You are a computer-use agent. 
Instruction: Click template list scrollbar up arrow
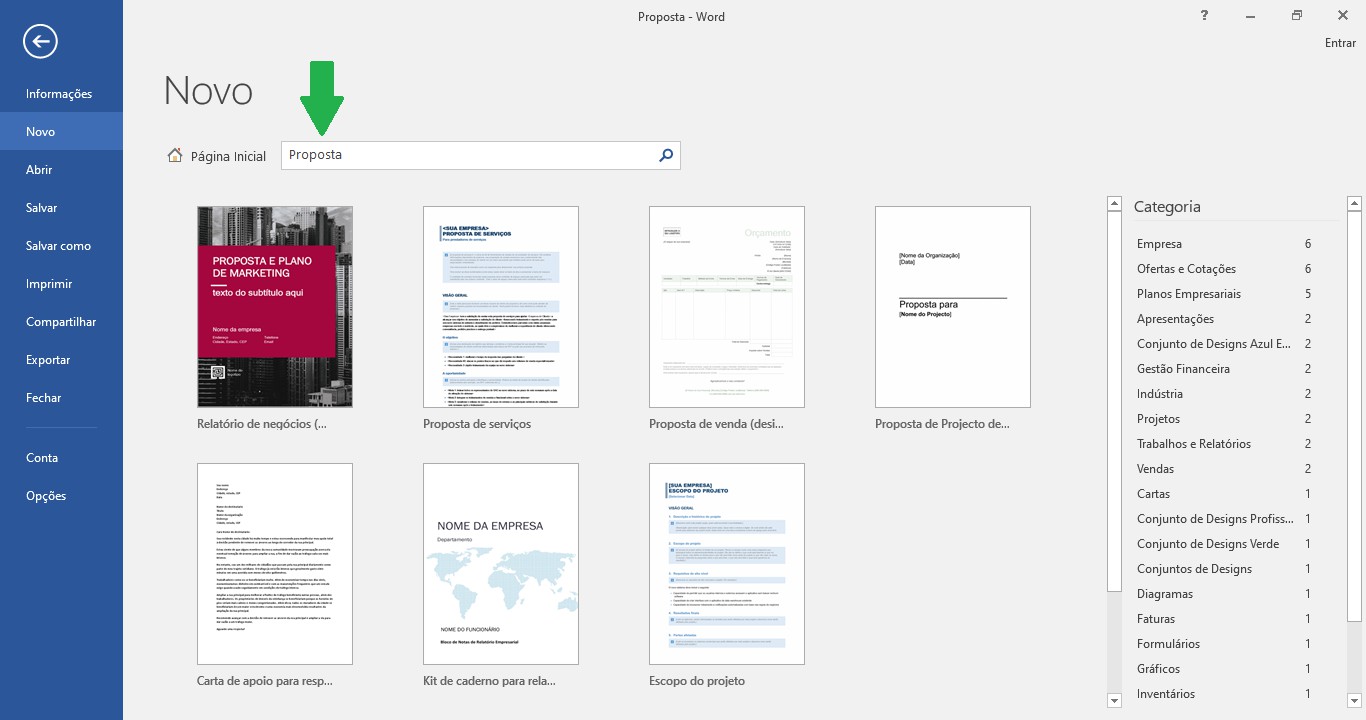coord(1115,204)
